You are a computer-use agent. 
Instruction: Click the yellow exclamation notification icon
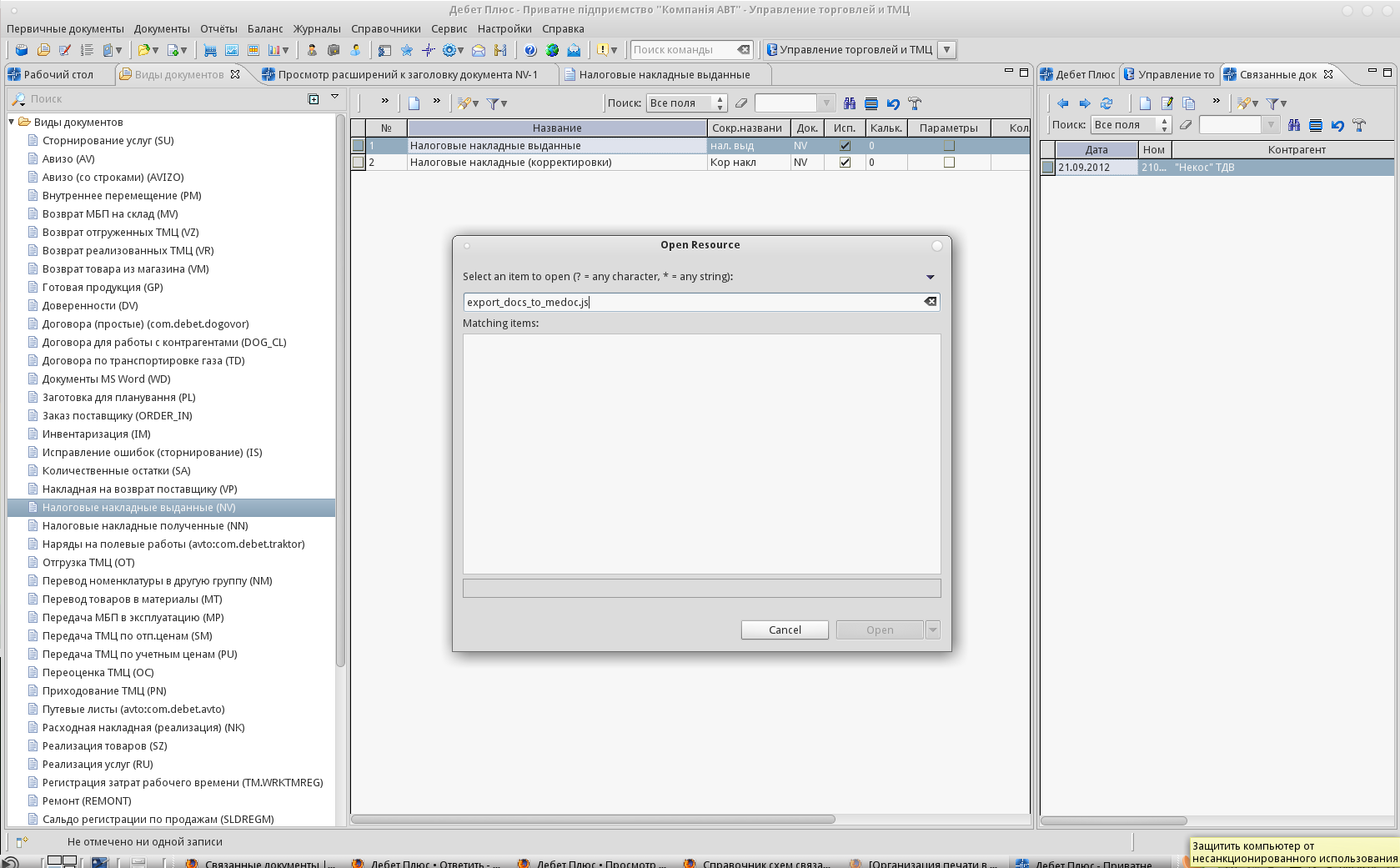[602, 50]
